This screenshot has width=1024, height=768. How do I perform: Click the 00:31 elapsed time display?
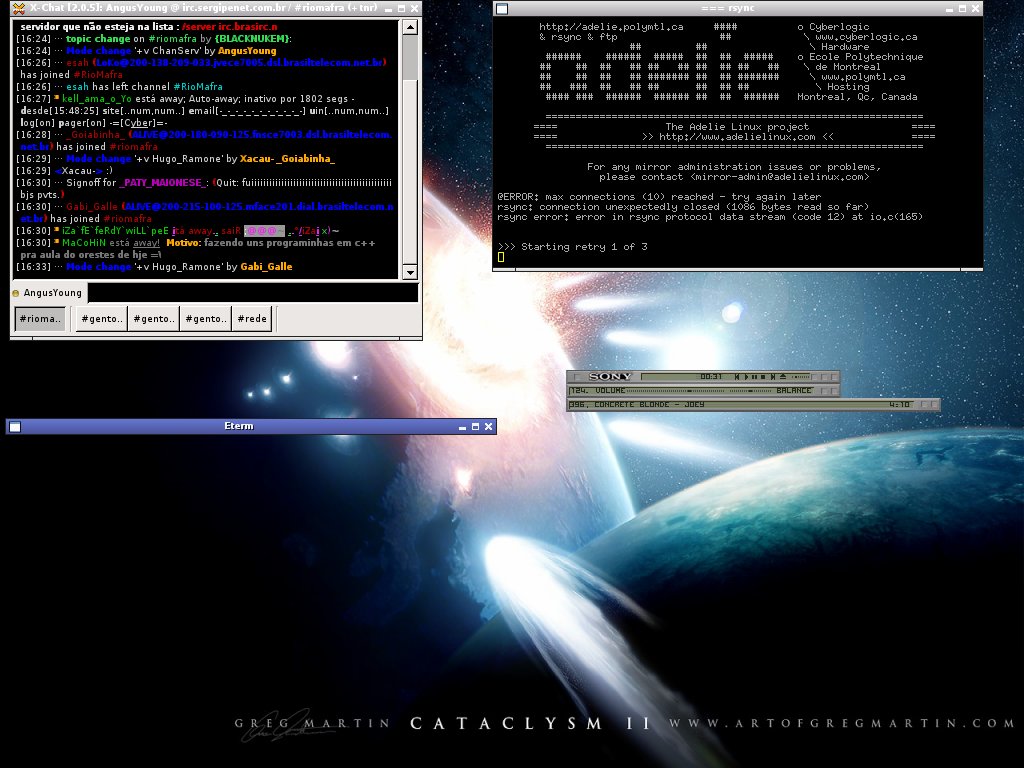(711, 377)
